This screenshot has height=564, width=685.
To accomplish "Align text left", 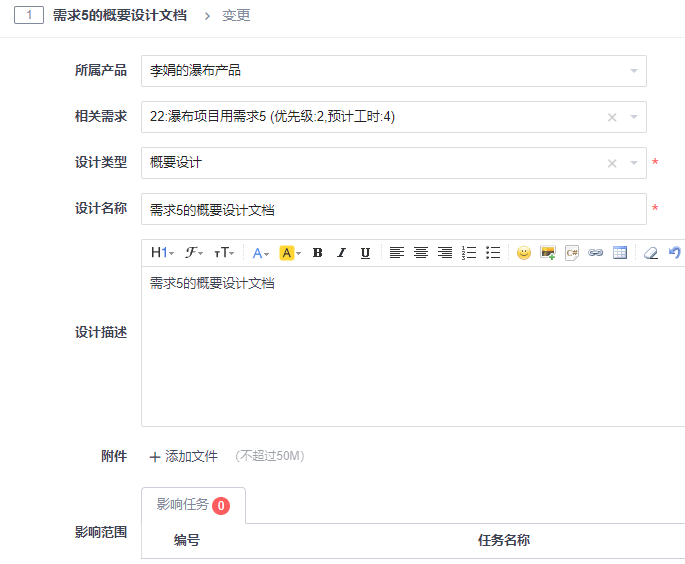I will (397, 253).
